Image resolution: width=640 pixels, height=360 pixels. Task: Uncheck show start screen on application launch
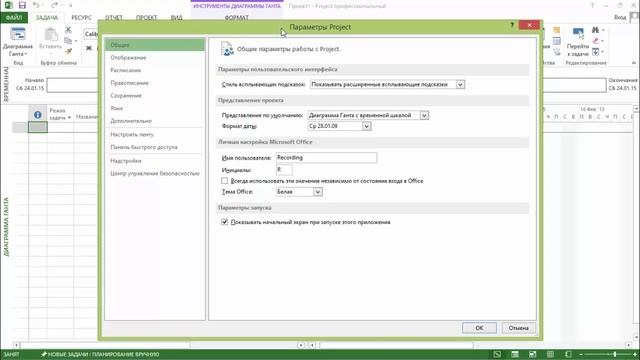tap(224, 222)
